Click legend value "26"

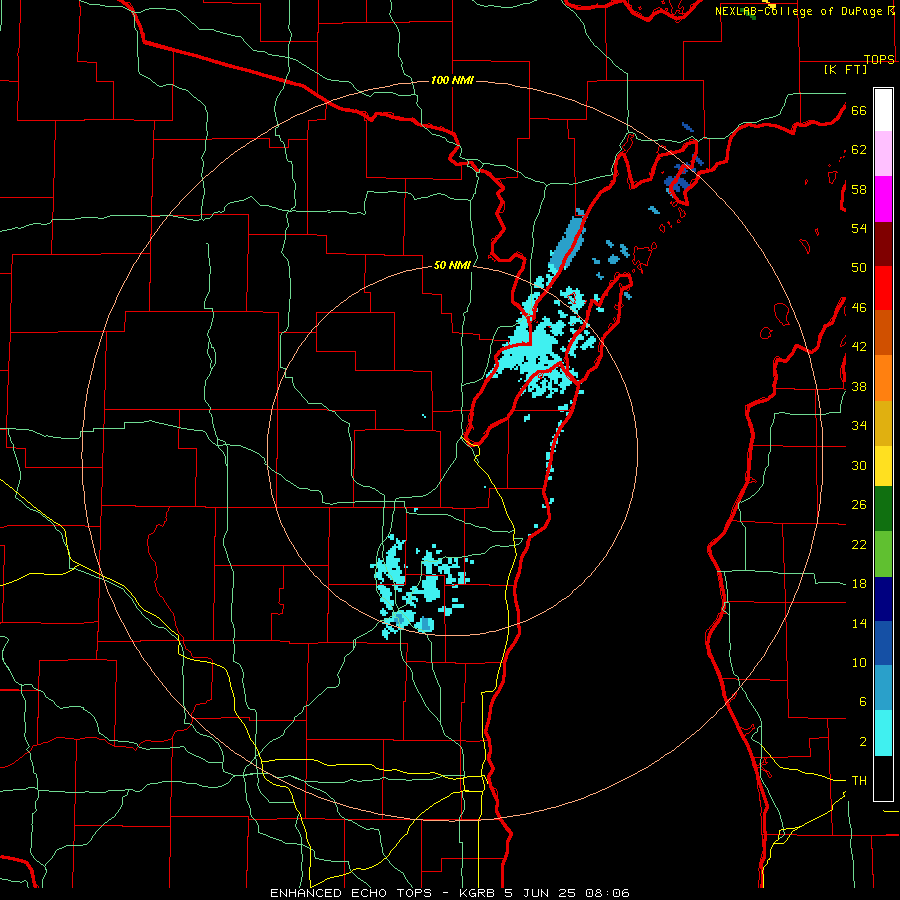(859, 505)
